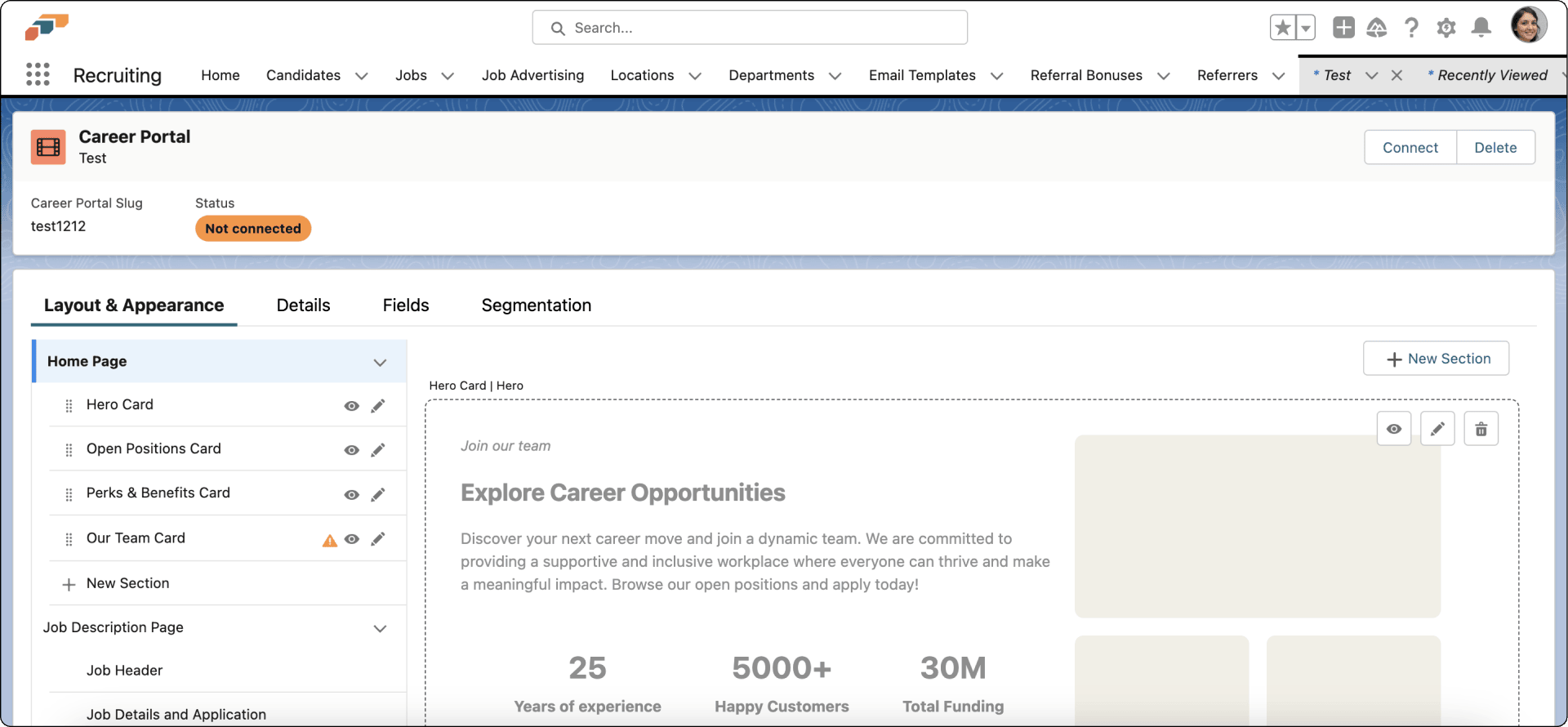
Task: Edit the Our Team Card pencil icon
Action: (x=378, y=539)
